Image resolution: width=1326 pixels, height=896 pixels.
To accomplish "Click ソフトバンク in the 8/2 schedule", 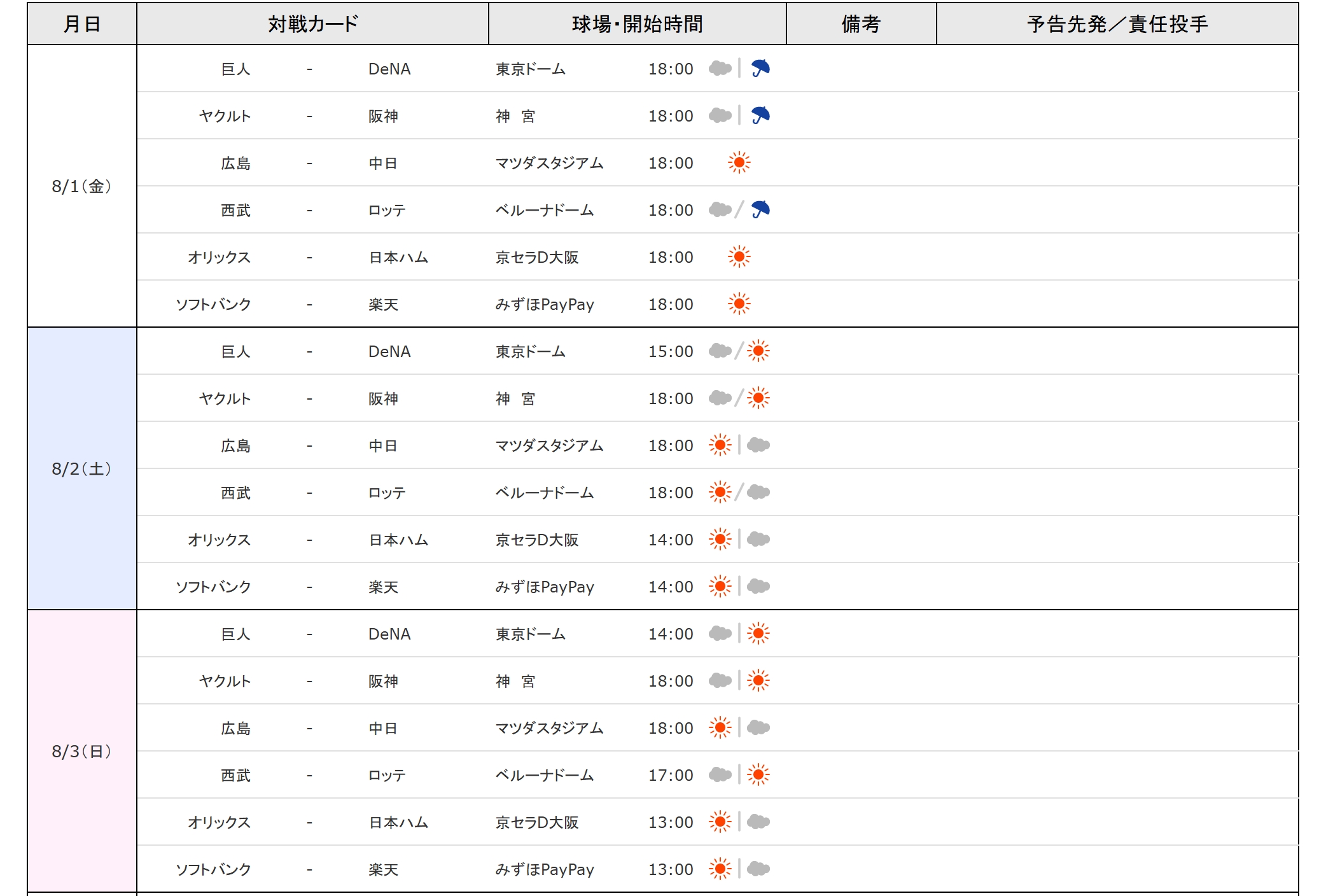I will click(x=213, y=587).
